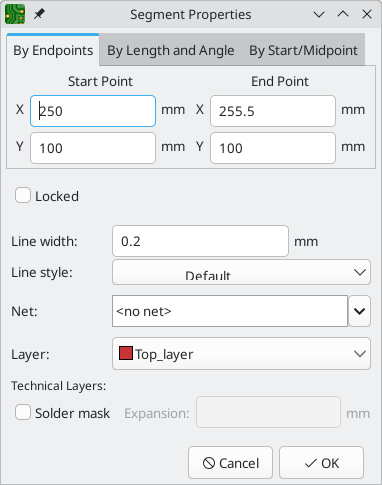Open the Line style dropdown

(241, 272)
